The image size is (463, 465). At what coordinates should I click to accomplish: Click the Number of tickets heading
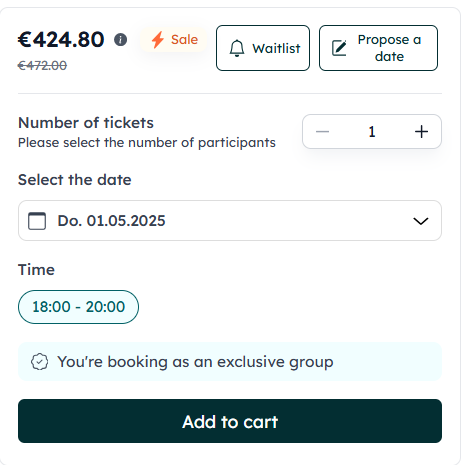[86, 123]
